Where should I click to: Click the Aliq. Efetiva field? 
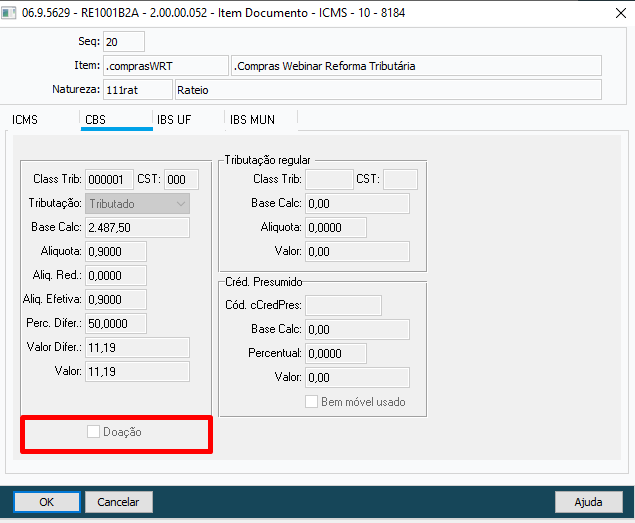(x=116, y=299)
